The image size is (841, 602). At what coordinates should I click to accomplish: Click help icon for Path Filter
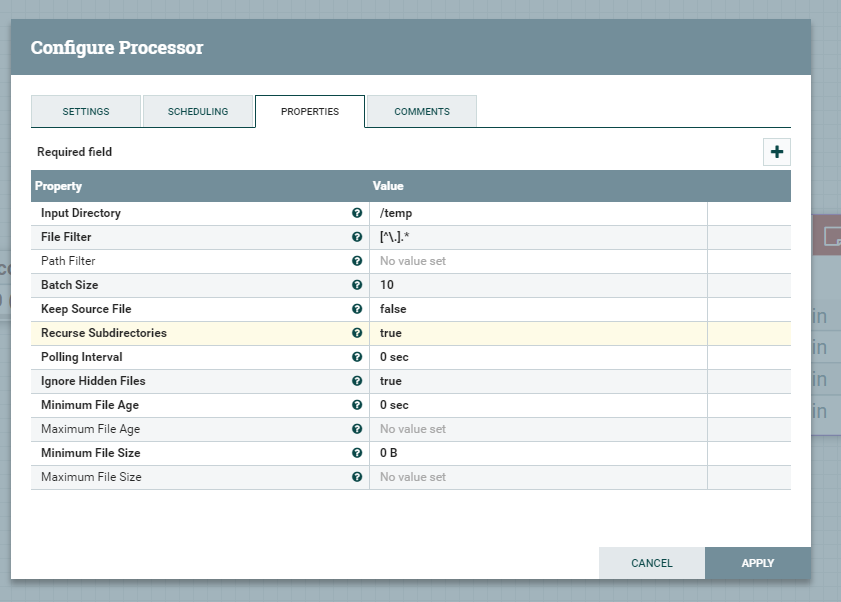pyautogui.click(x=357, y=261)
